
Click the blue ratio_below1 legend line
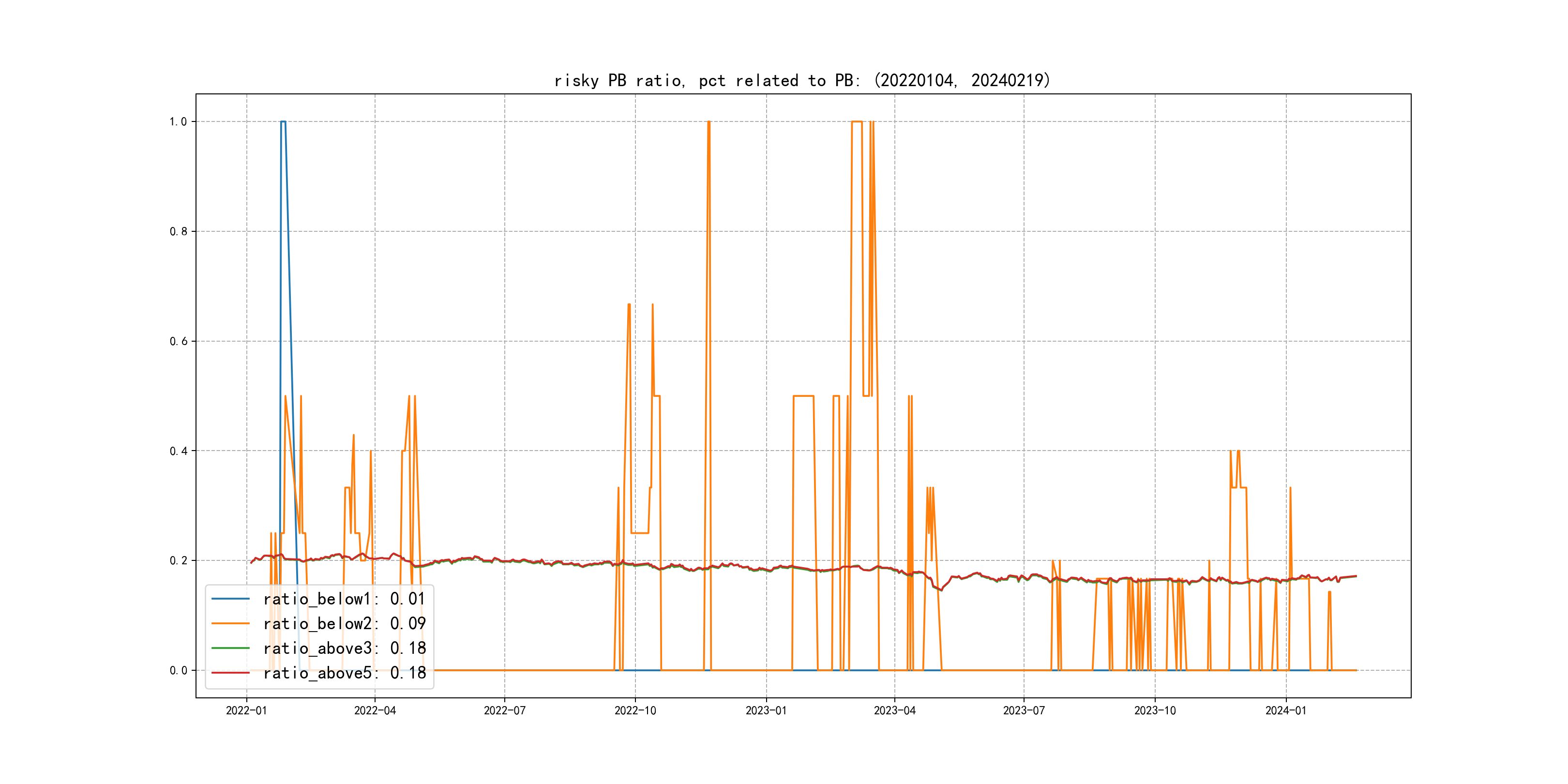pyautogui.click(x=230, y=599)
